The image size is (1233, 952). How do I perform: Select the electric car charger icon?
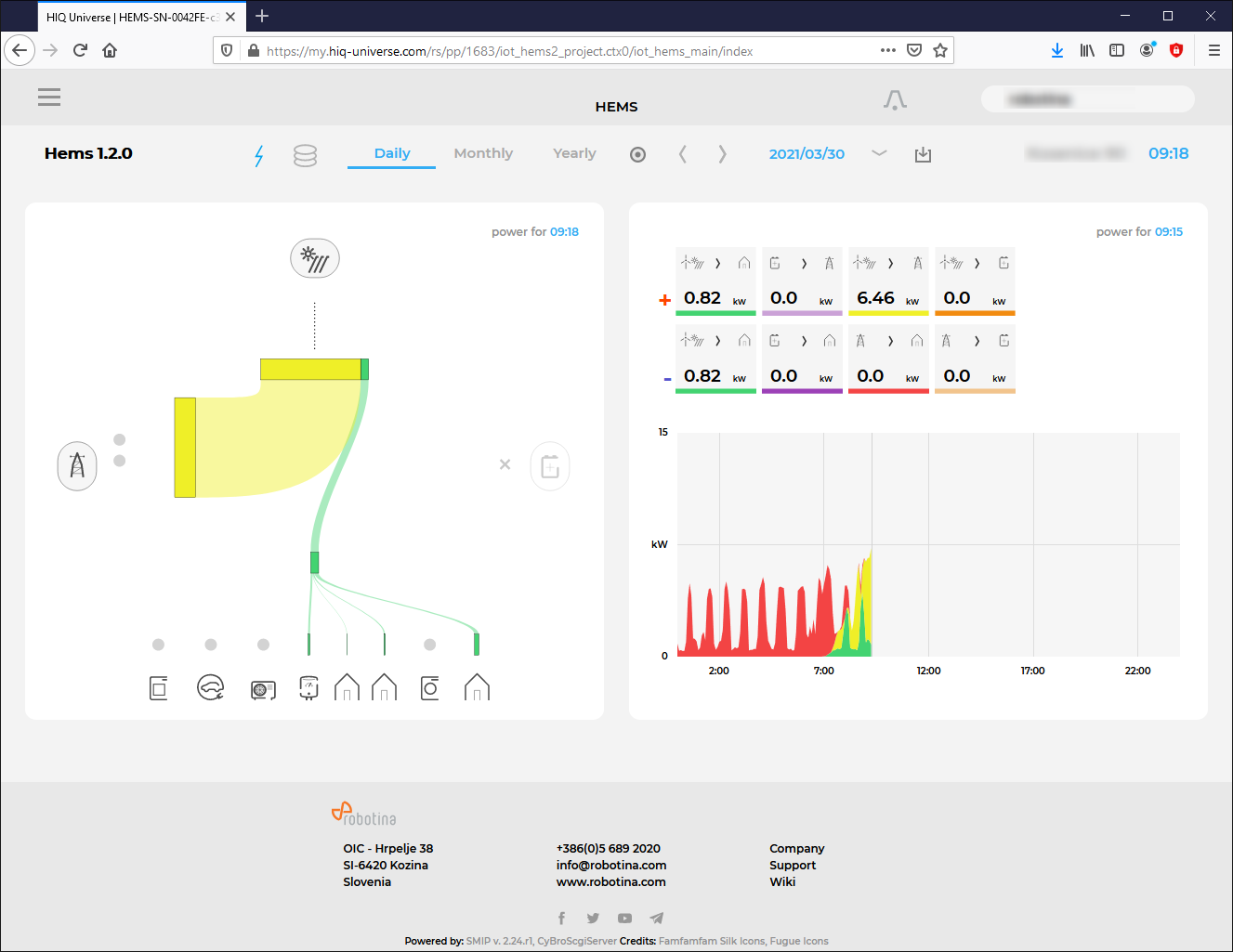pyautogui.click(x=211, y=687)
